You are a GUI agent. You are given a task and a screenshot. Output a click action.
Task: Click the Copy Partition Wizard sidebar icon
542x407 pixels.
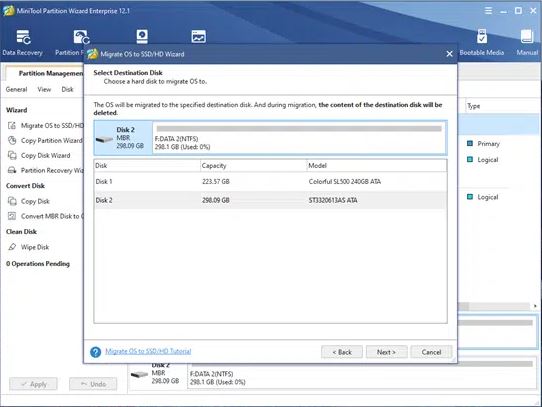click(12, 140)
